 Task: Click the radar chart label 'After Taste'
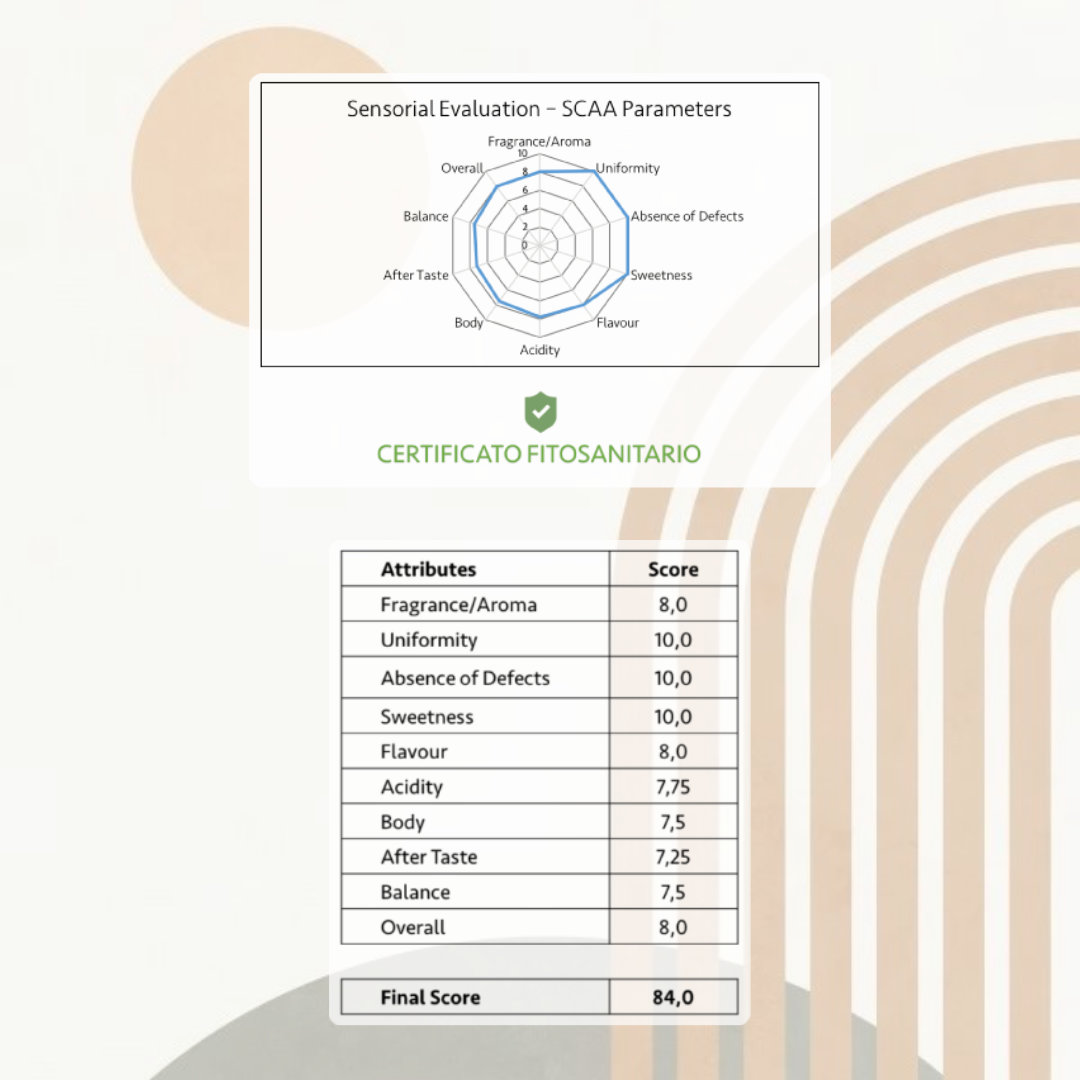415,275
